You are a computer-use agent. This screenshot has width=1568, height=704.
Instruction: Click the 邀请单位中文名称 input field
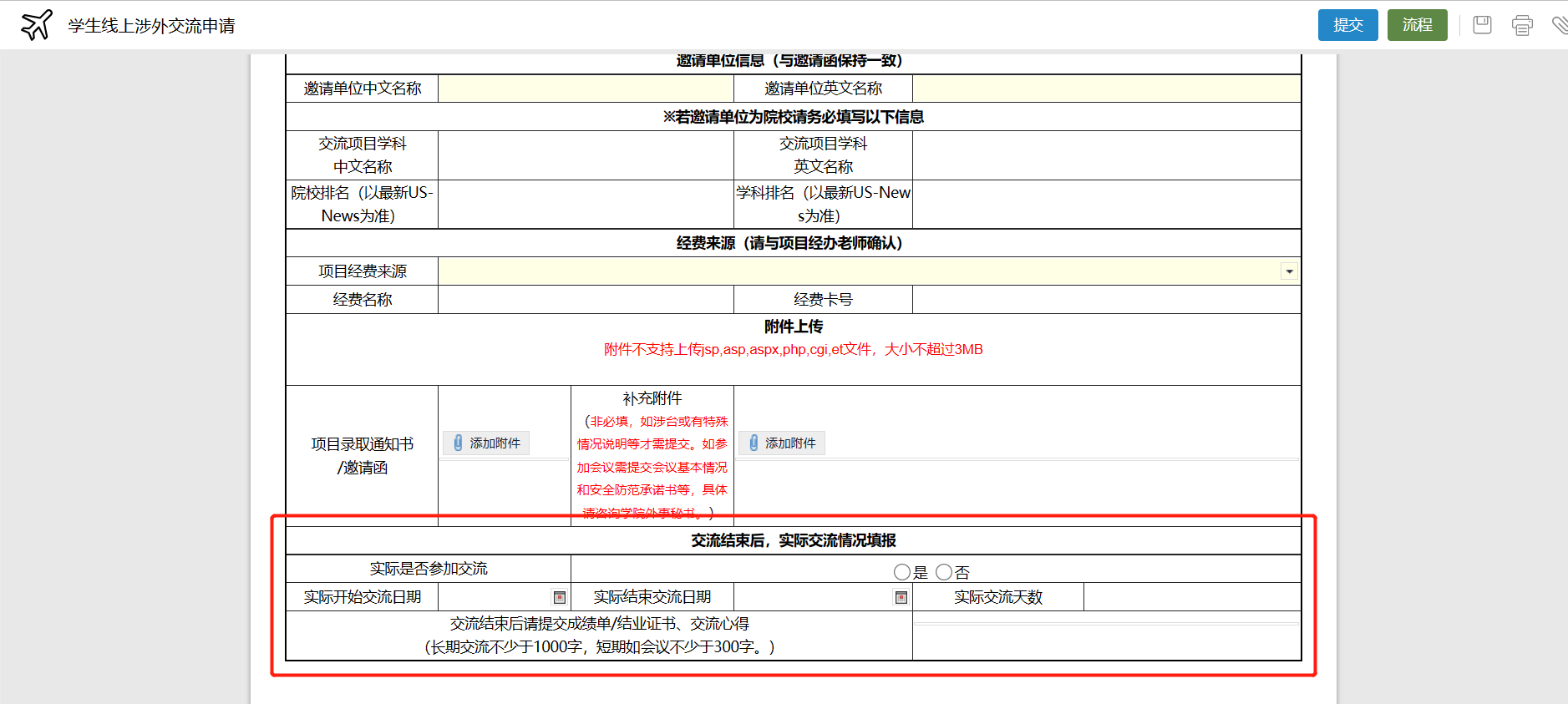(x=586, y=89)
